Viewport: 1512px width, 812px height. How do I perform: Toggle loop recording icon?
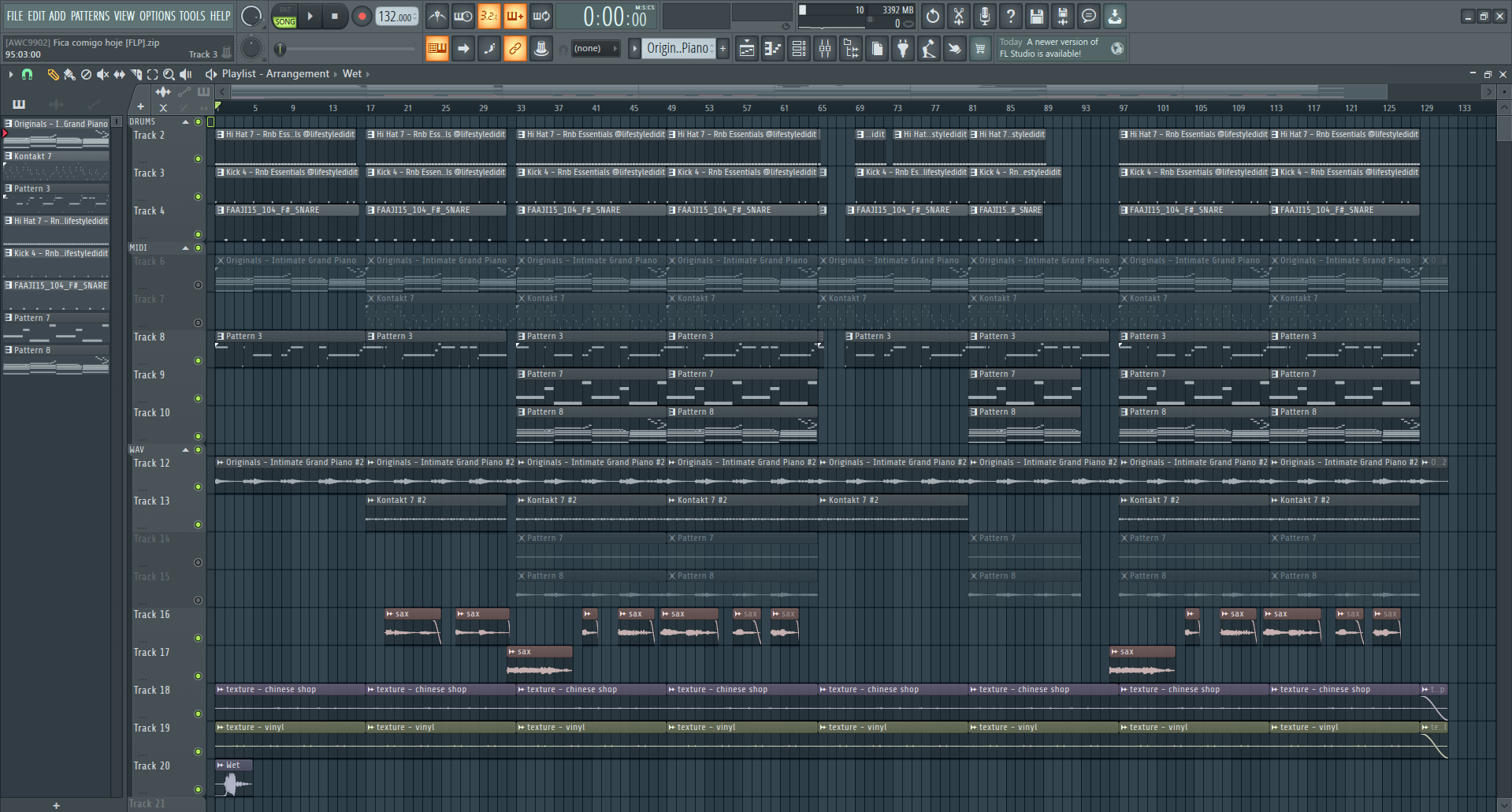(541, 16)
